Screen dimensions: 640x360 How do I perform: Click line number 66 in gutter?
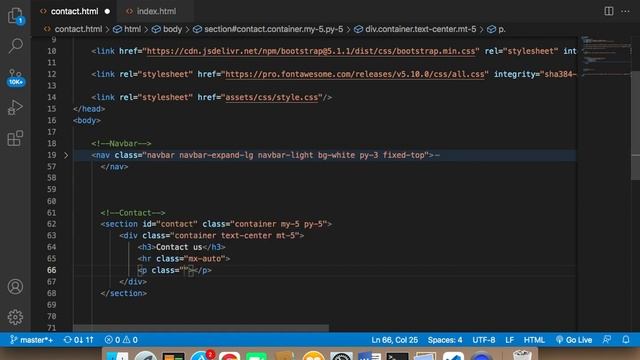point(51,270)
